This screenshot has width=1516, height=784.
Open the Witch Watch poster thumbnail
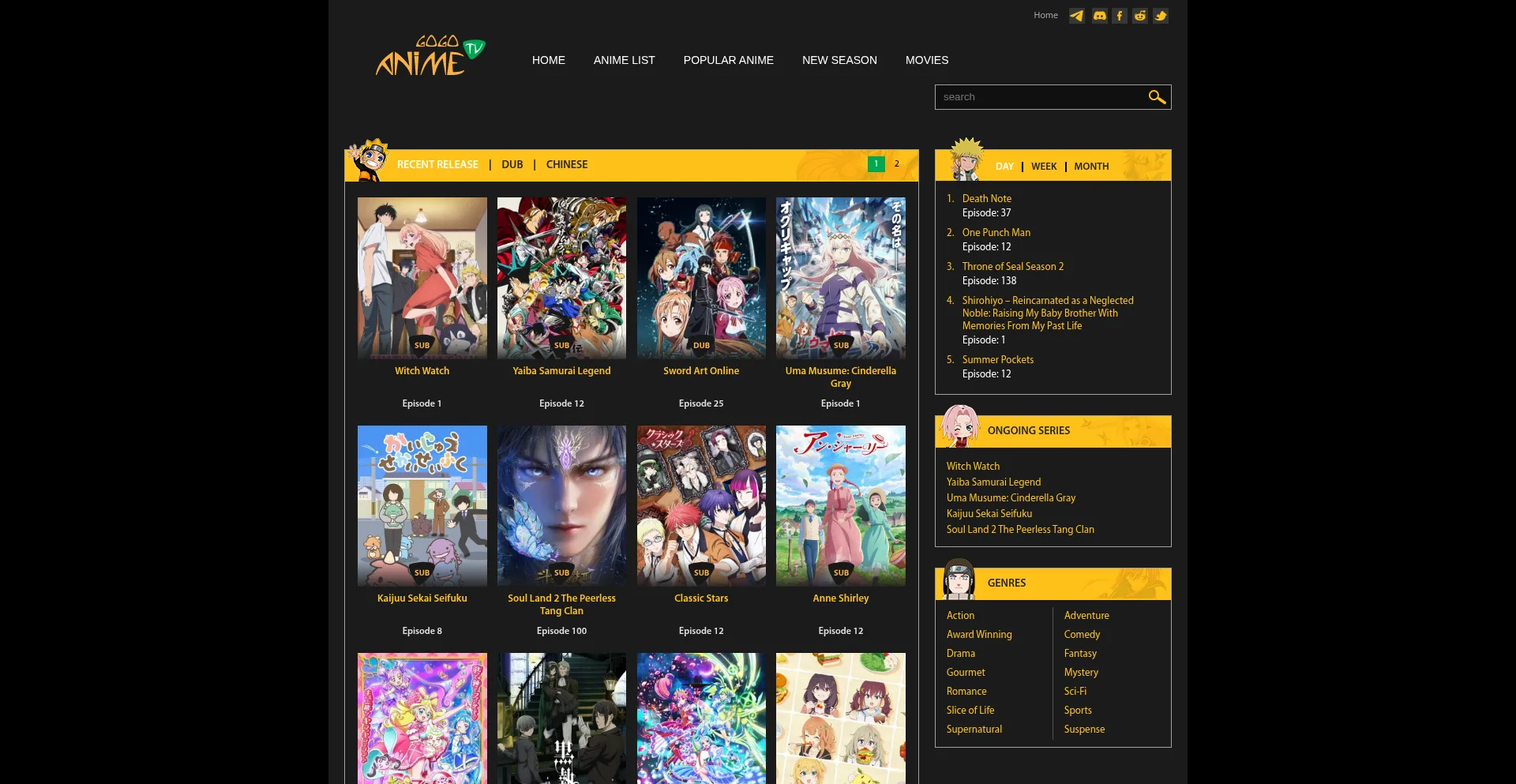(422, 278)
